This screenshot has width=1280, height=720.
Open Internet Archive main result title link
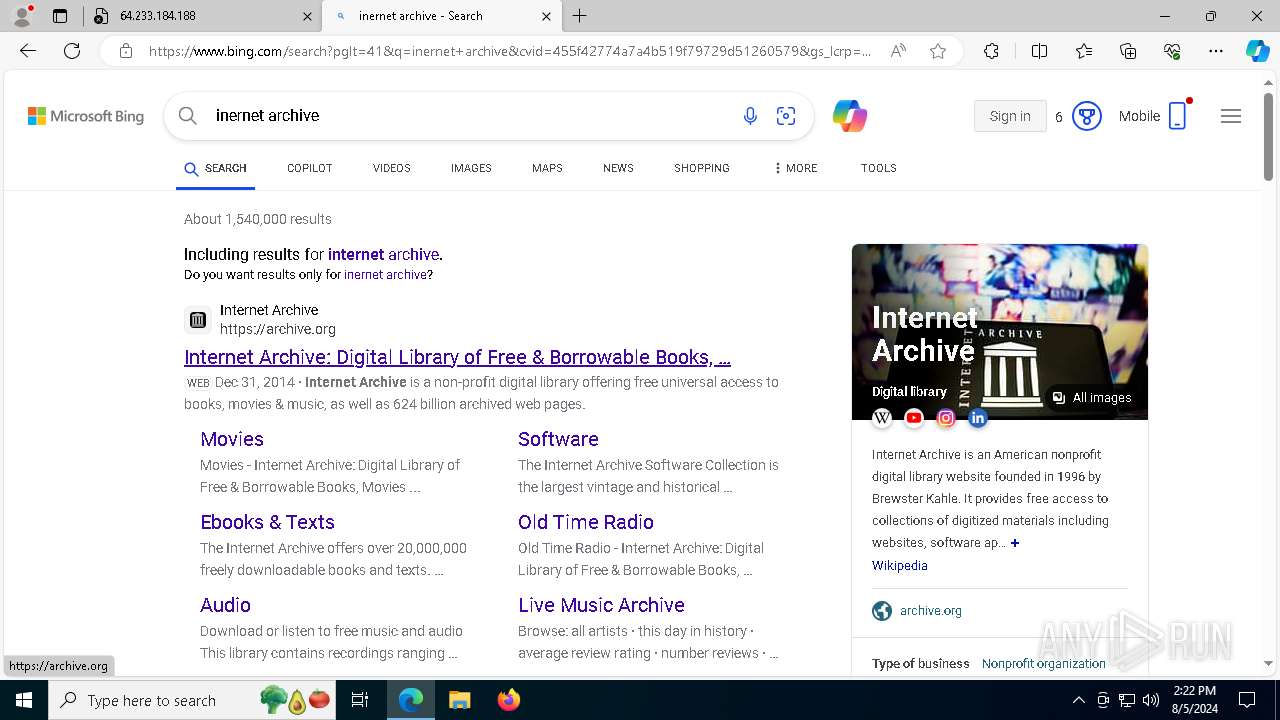click(457, 357)
